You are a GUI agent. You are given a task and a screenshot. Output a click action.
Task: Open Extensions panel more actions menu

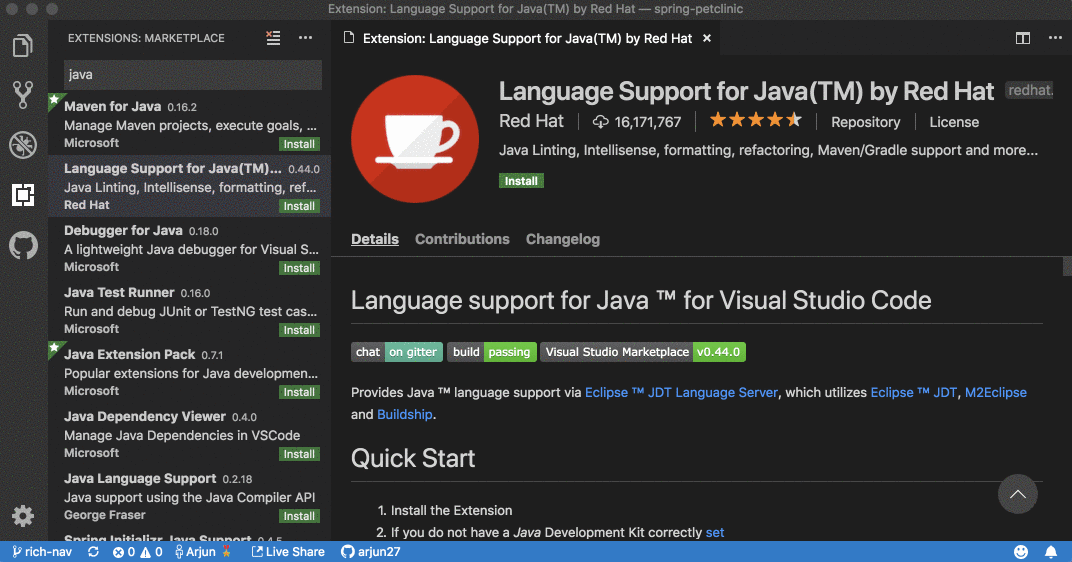click(x=306, y=38)
